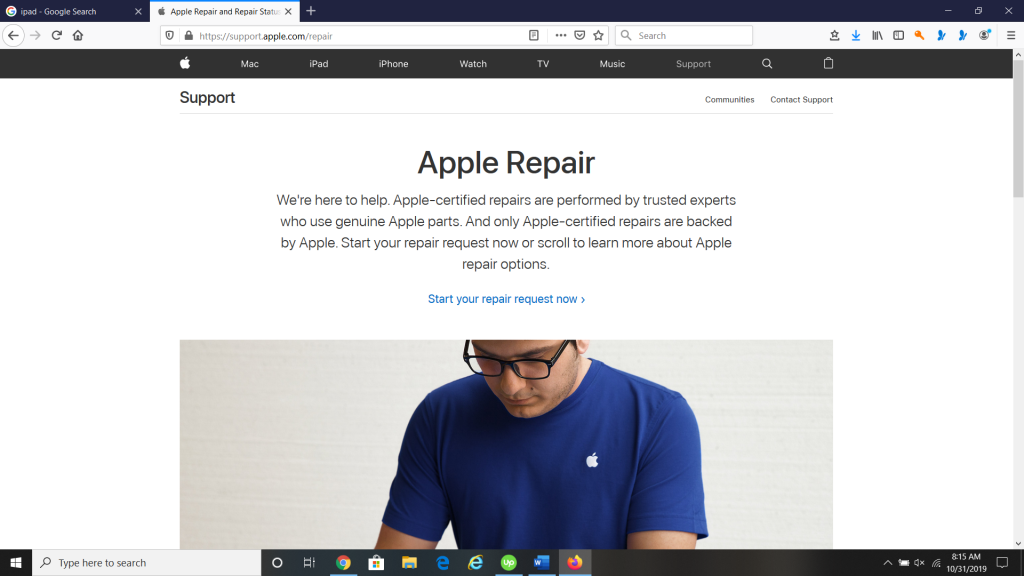Viewport: 1024px width, 576px height.
Task: Close the Apple Repair tab
Action: click(288, 11)
